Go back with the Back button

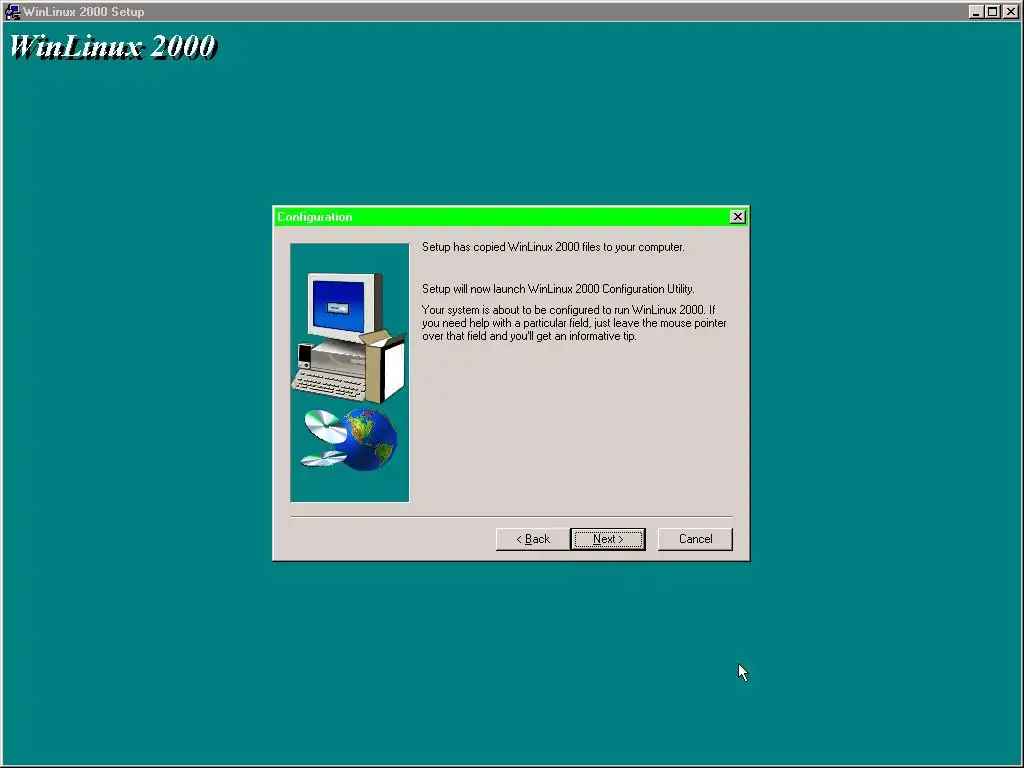[x=533, y=539]
